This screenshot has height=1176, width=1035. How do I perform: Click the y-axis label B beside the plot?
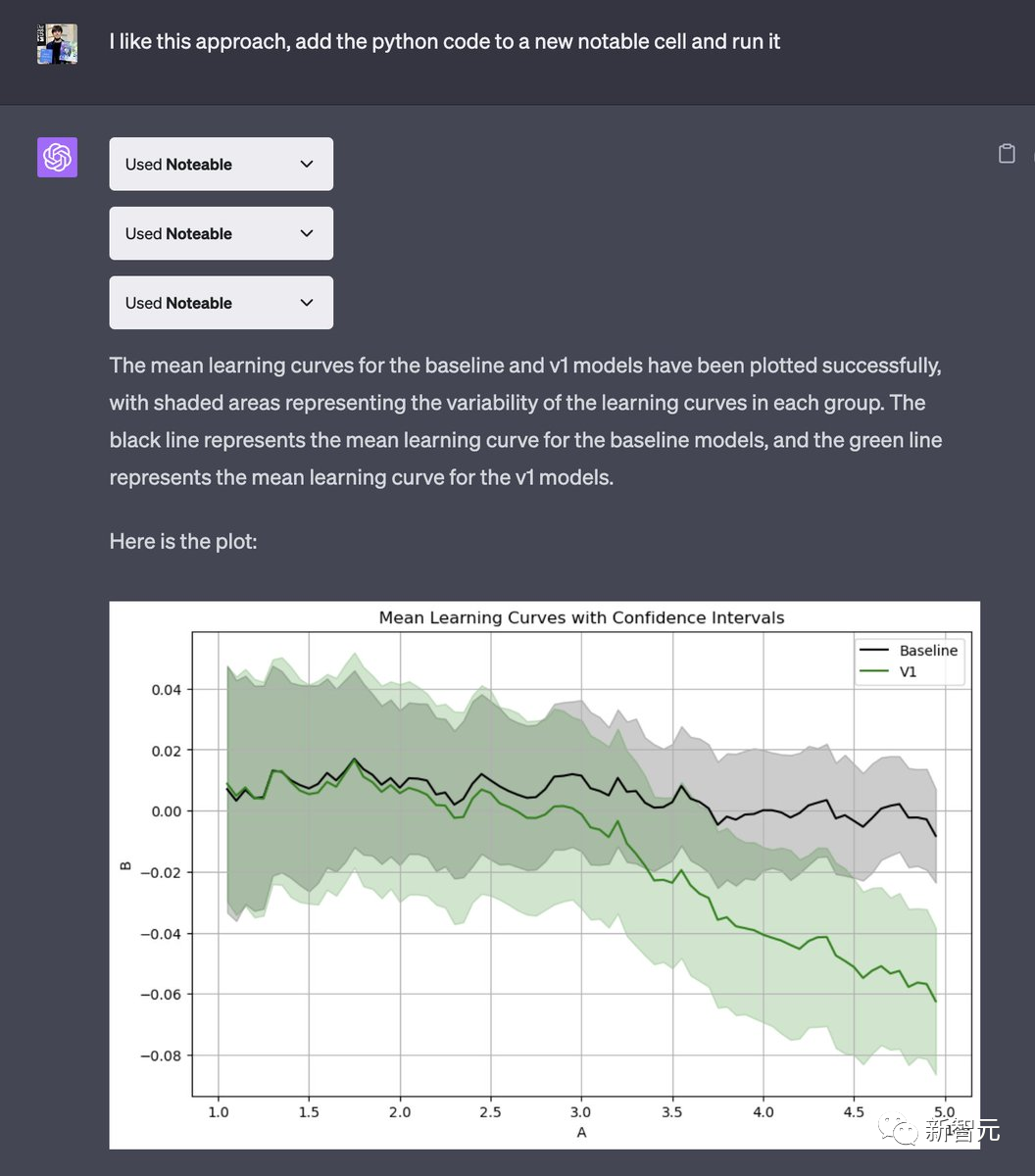tap(125, 864)
